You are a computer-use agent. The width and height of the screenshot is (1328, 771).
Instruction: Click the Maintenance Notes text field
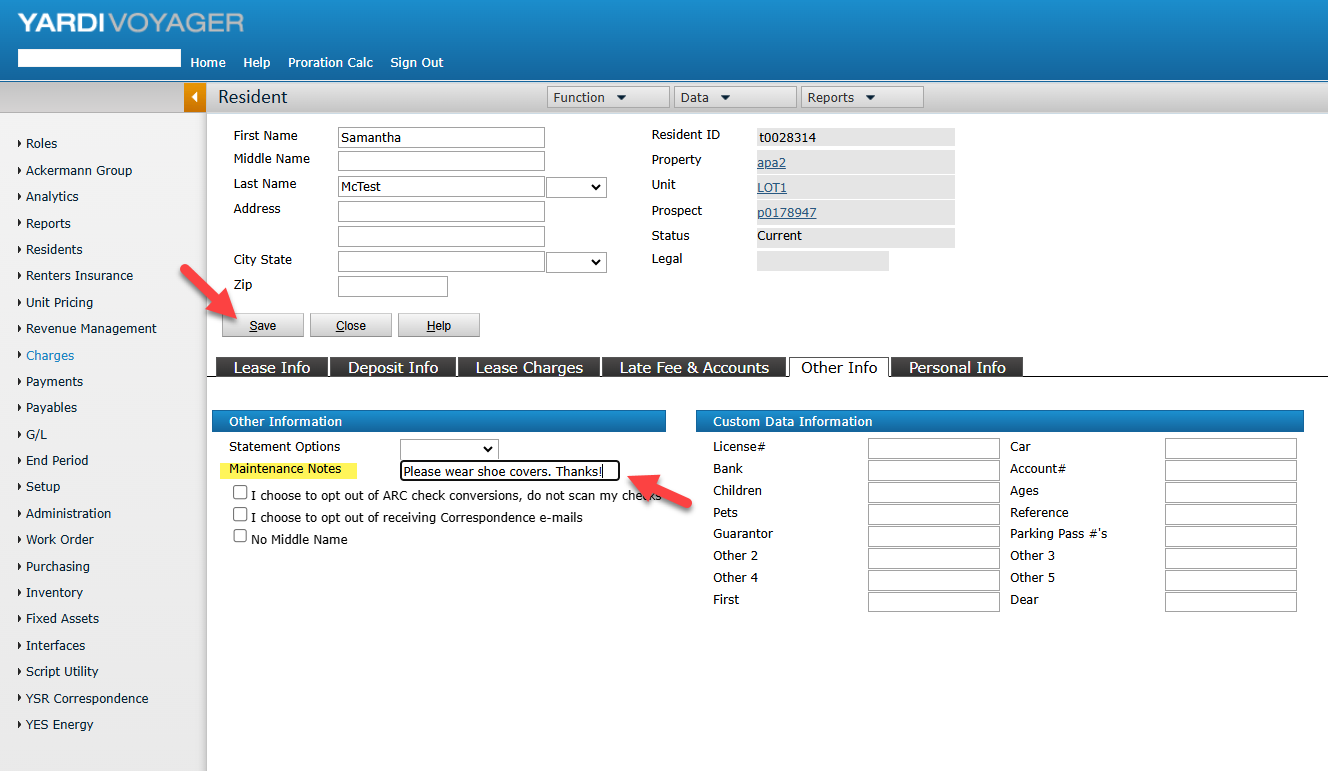click(509, 471)
